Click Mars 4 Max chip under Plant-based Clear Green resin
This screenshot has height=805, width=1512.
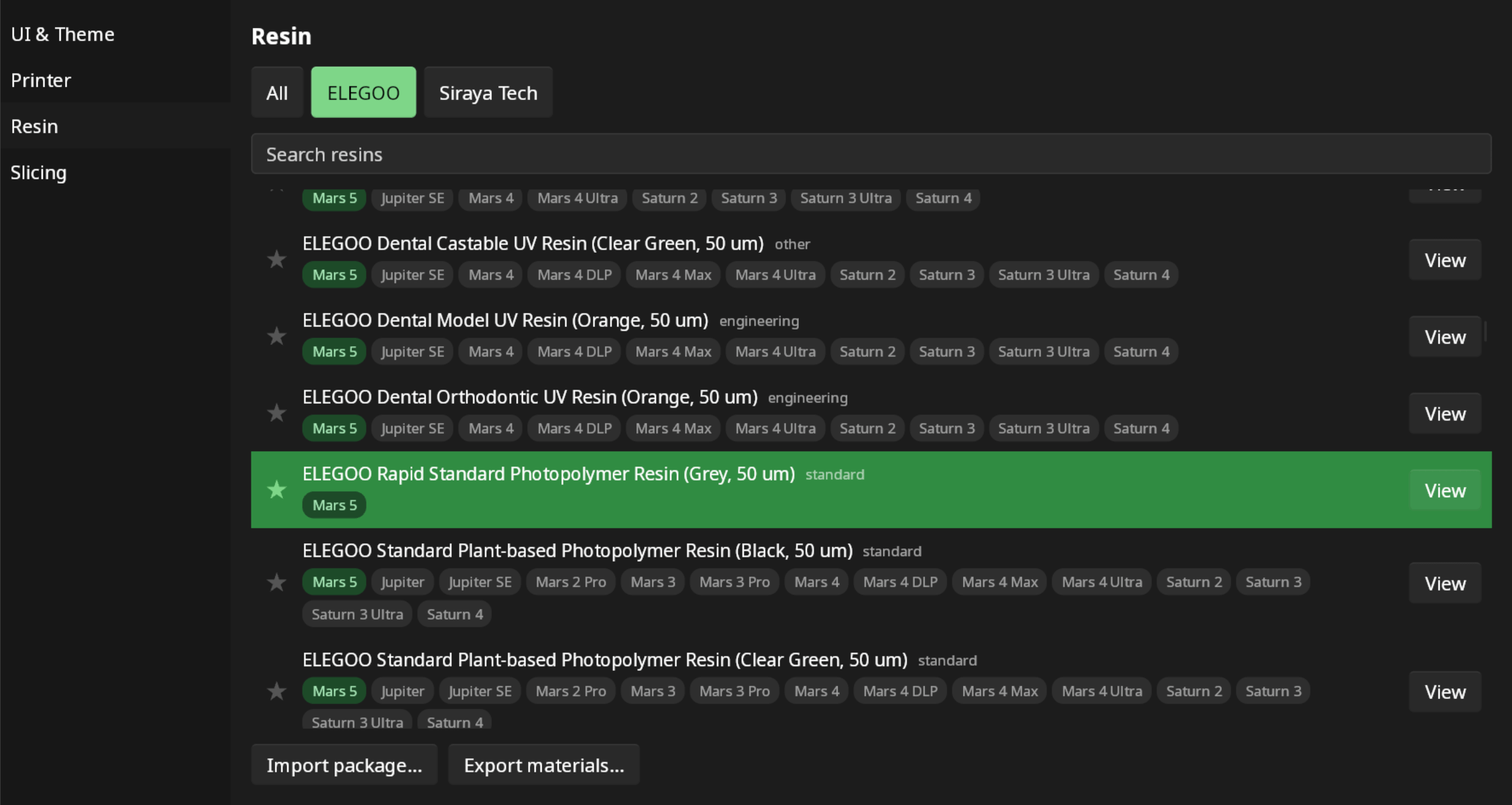coord(1000,692)
